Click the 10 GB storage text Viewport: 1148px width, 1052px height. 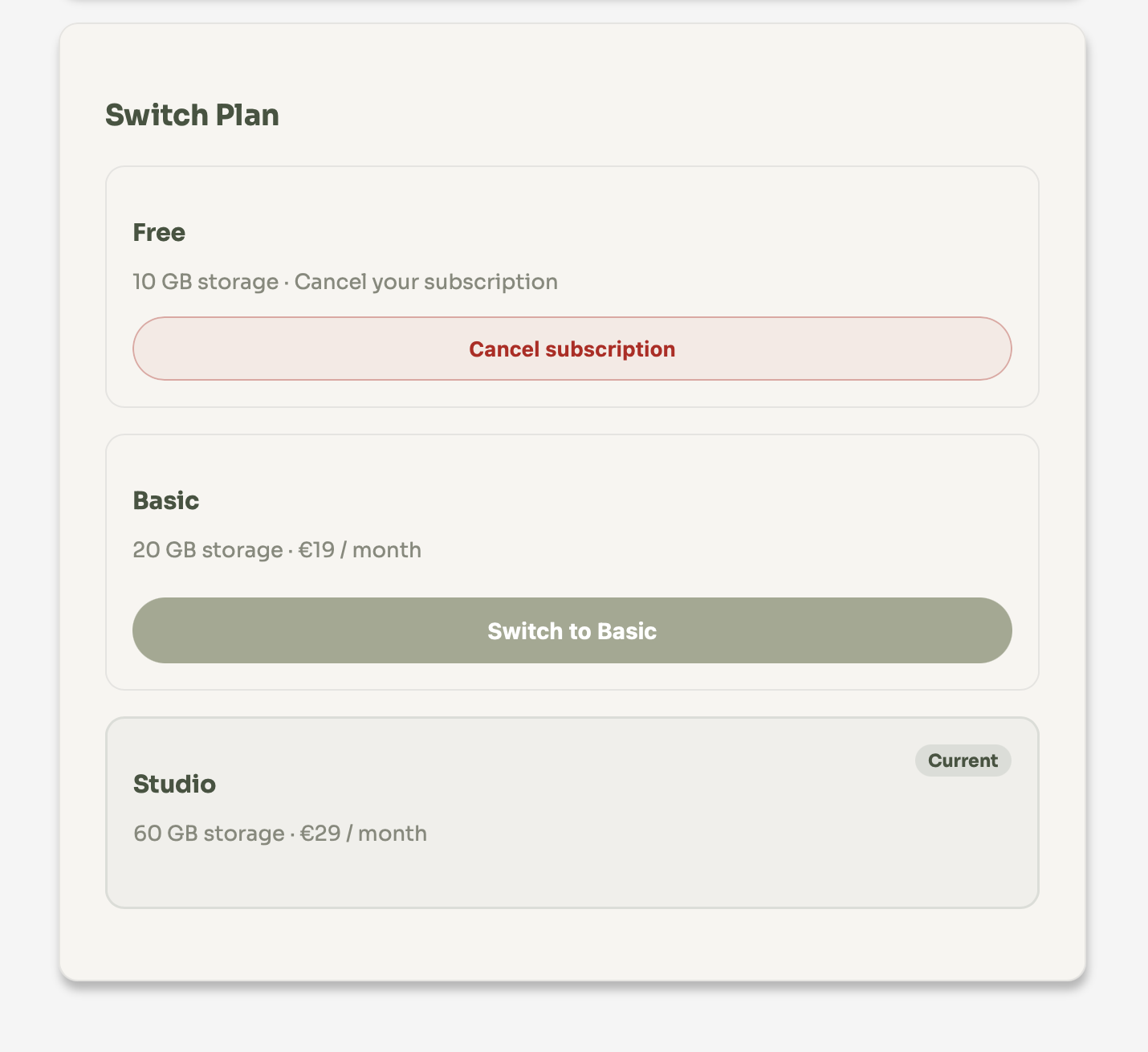pyautogui.click(x=206, y=283)
